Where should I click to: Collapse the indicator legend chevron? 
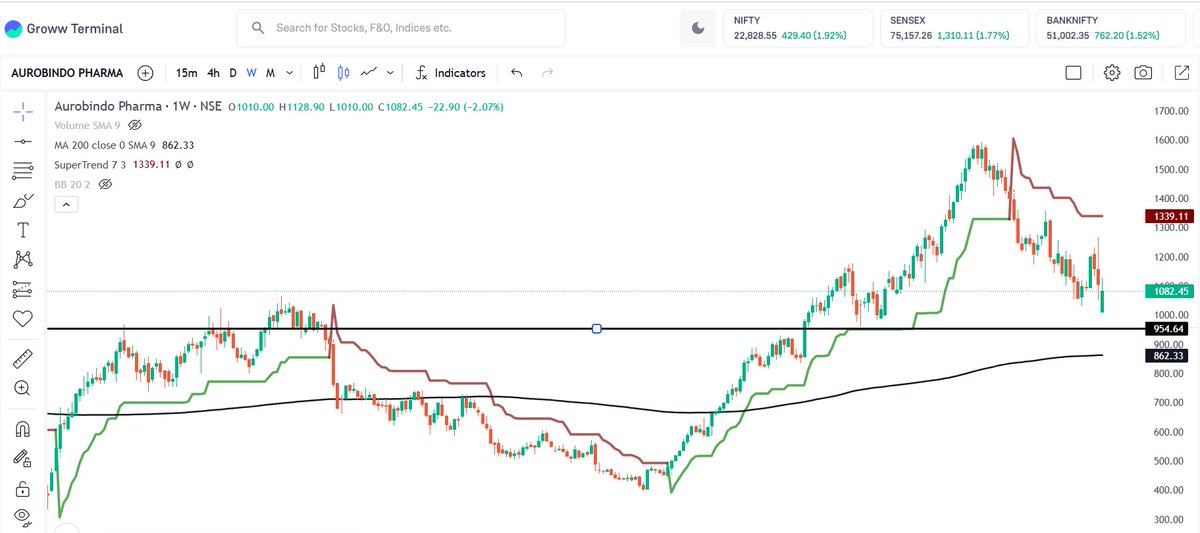tap(64, 205)
